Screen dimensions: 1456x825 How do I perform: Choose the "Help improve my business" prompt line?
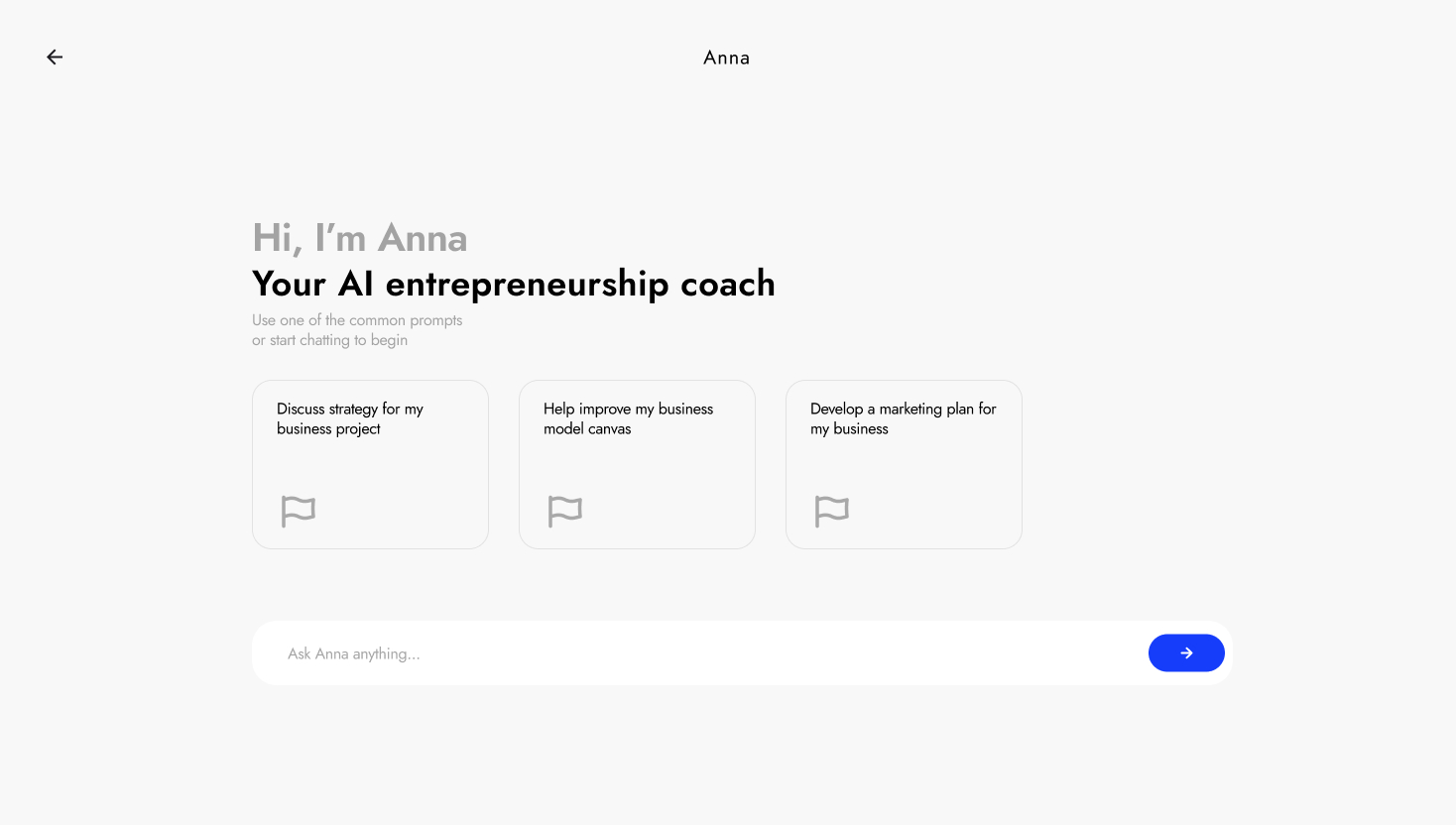pos(628,409)
